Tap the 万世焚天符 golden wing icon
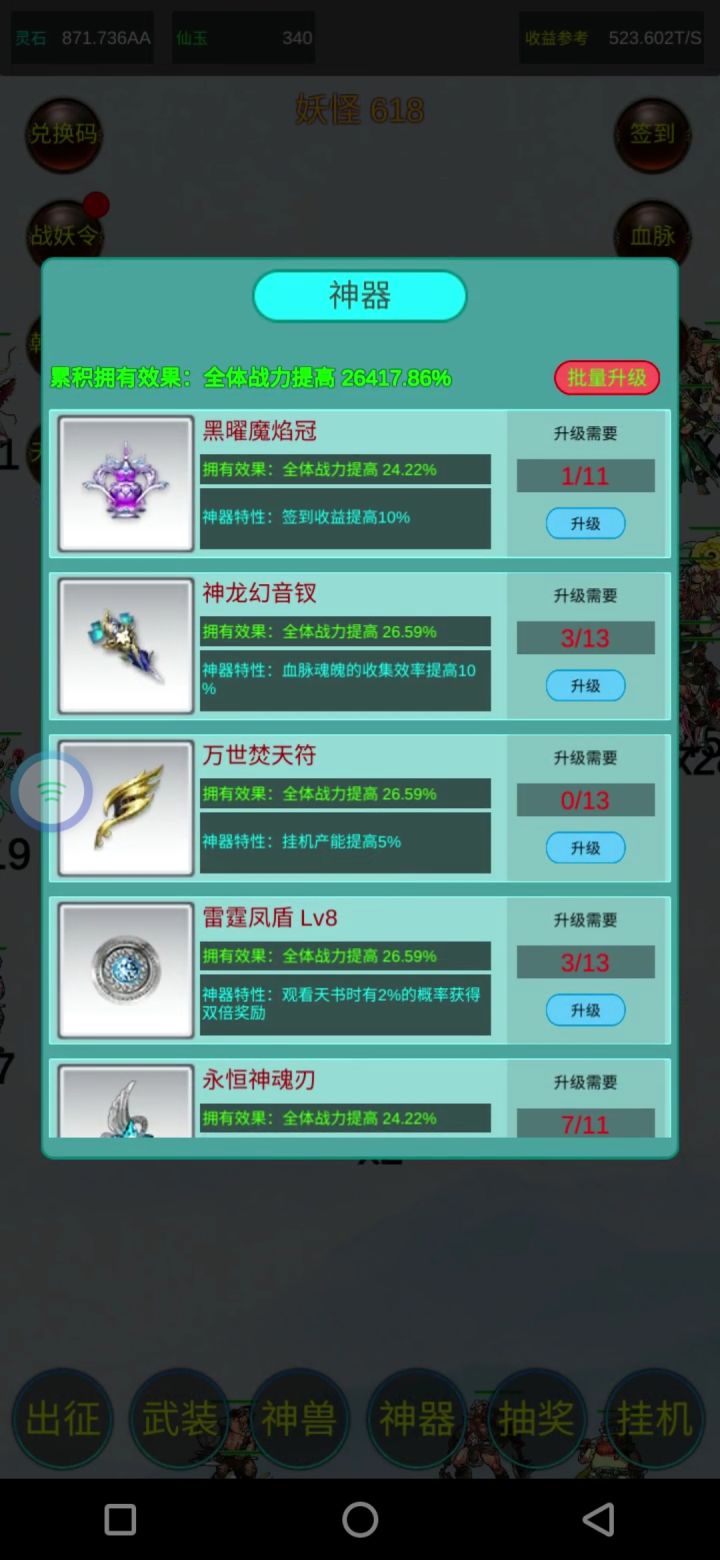 tap(126, 808)
